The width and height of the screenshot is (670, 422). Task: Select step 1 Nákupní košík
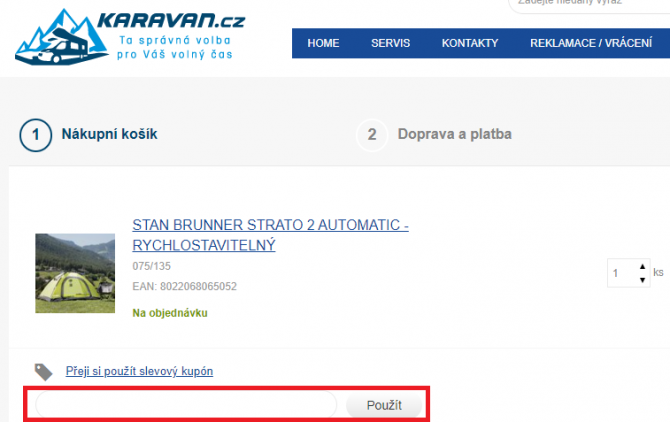[88, 135]
